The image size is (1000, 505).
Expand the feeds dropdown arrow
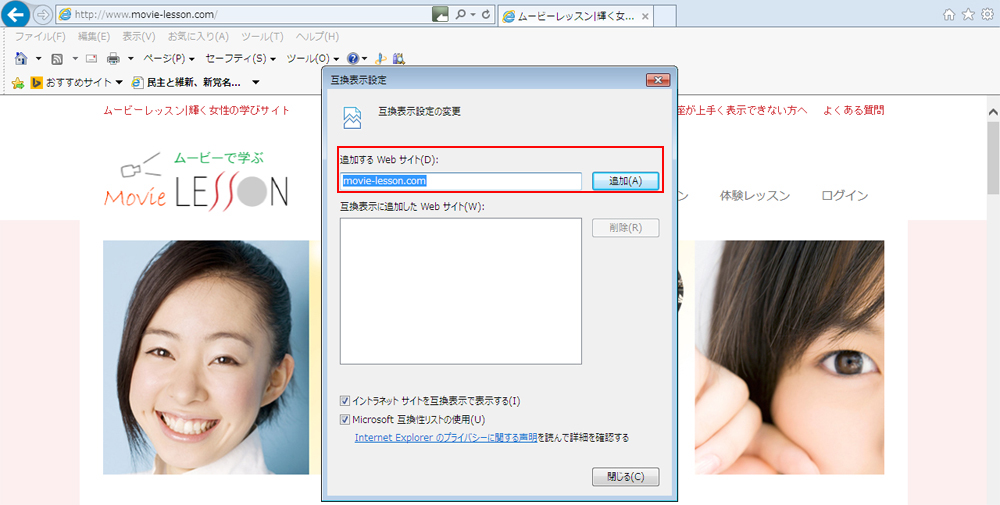tap(75, 59)
